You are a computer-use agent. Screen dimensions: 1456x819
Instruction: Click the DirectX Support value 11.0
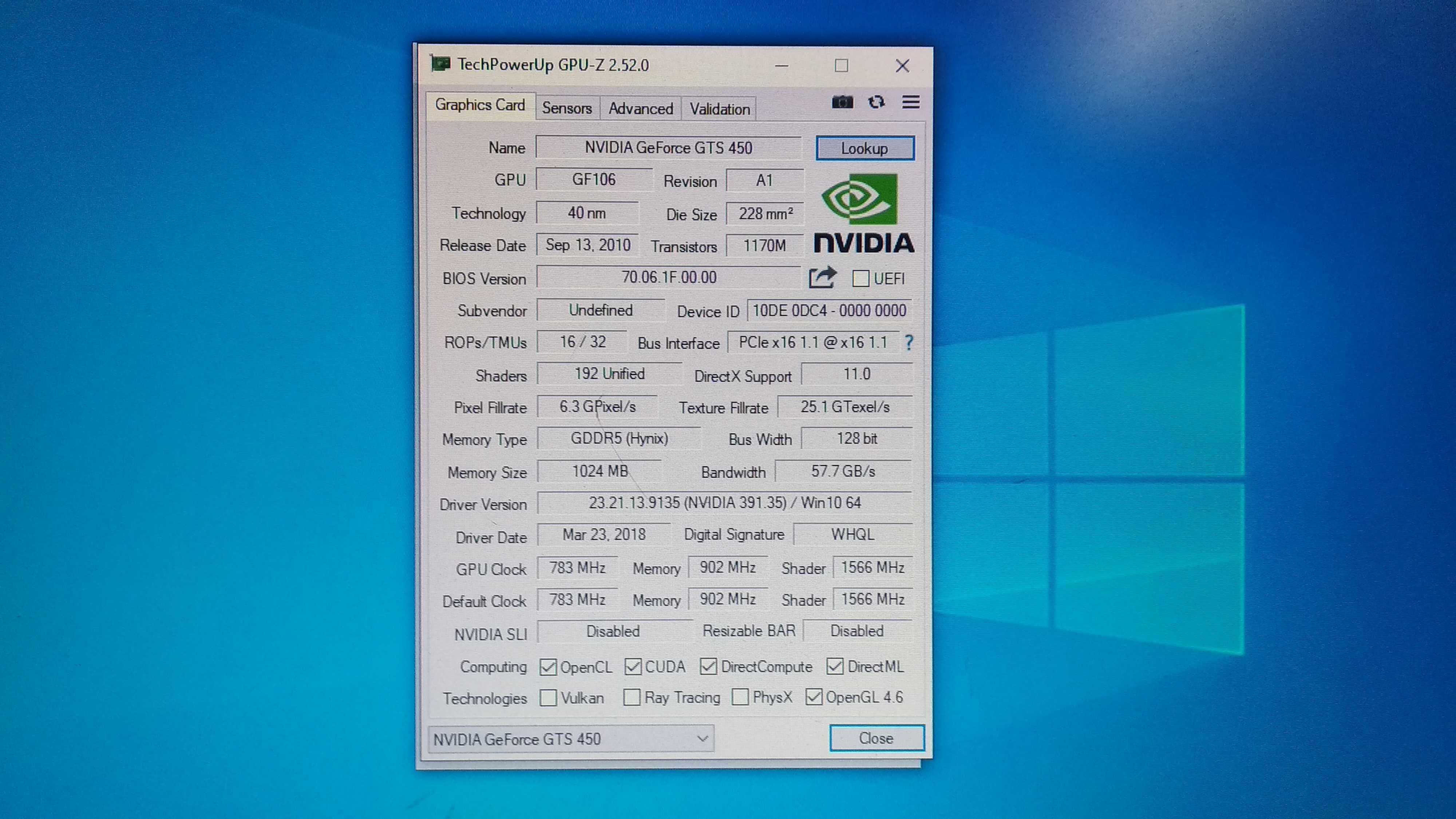pos(857,374)
